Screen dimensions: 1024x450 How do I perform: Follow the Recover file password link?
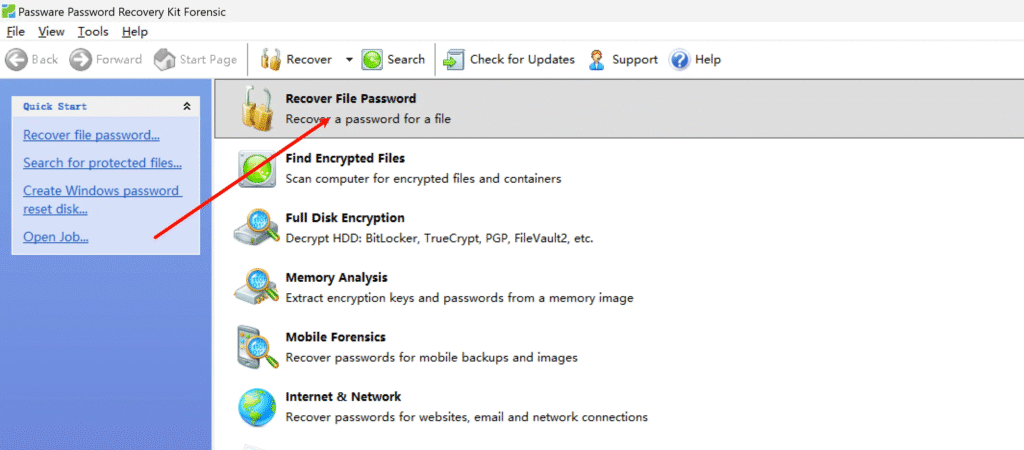pyautogui.click(x=91, y=135)
